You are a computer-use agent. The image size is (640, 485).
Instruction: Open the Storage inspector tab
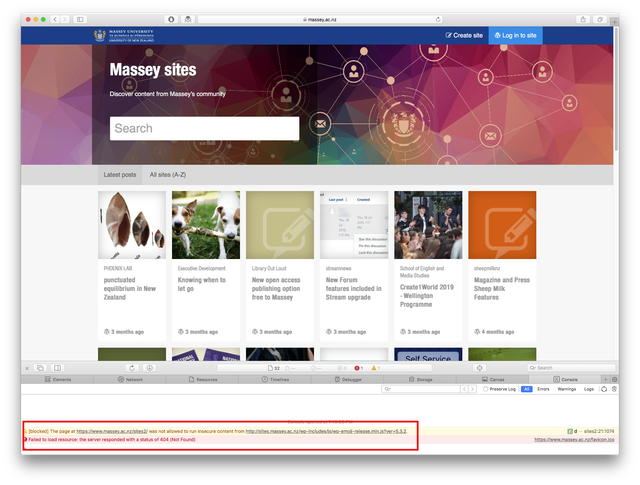(x=420, y=379)
